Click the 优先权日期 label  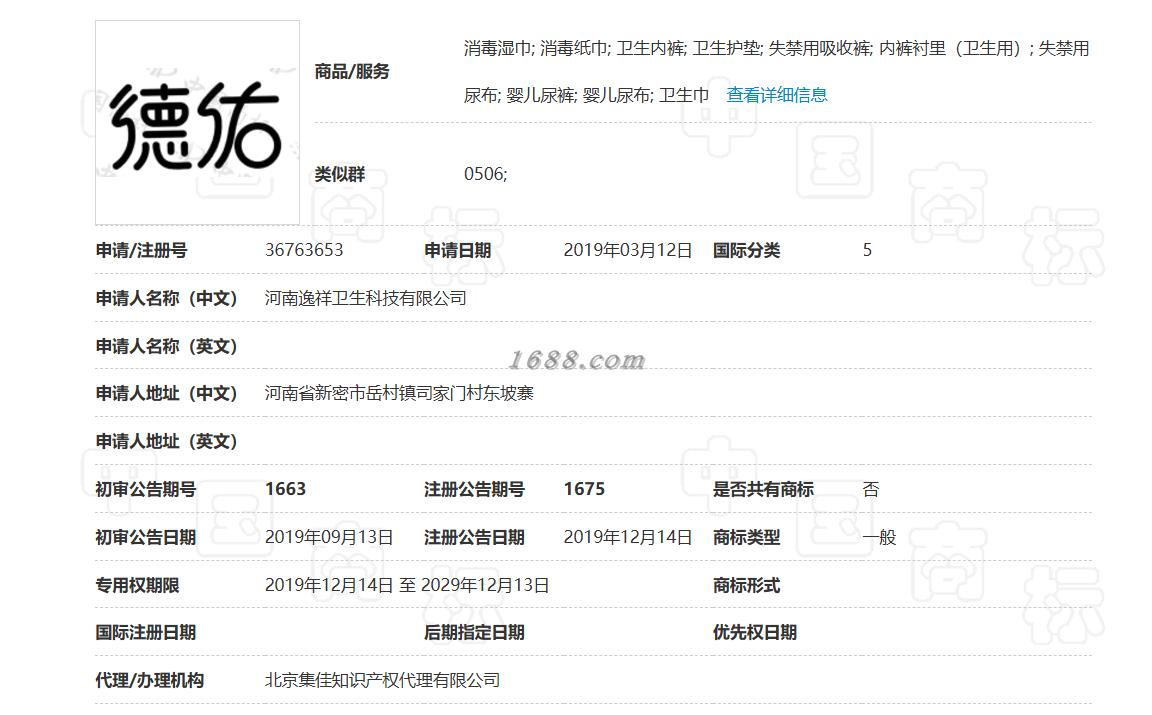(x=755, y=633)
